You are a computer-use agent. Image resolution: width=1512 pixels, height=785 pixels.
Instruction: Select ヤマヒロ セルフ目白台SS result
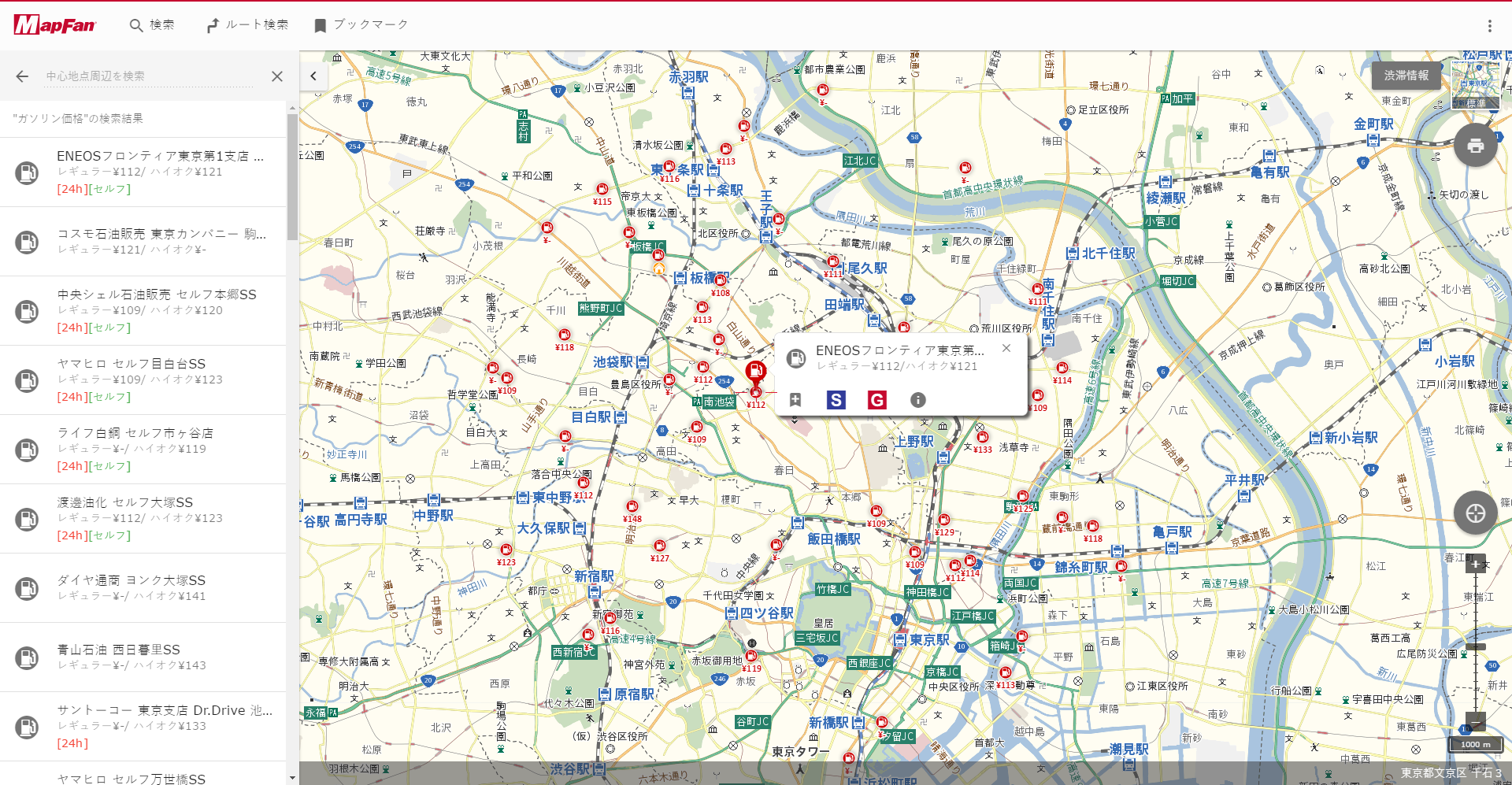point(143,380)
